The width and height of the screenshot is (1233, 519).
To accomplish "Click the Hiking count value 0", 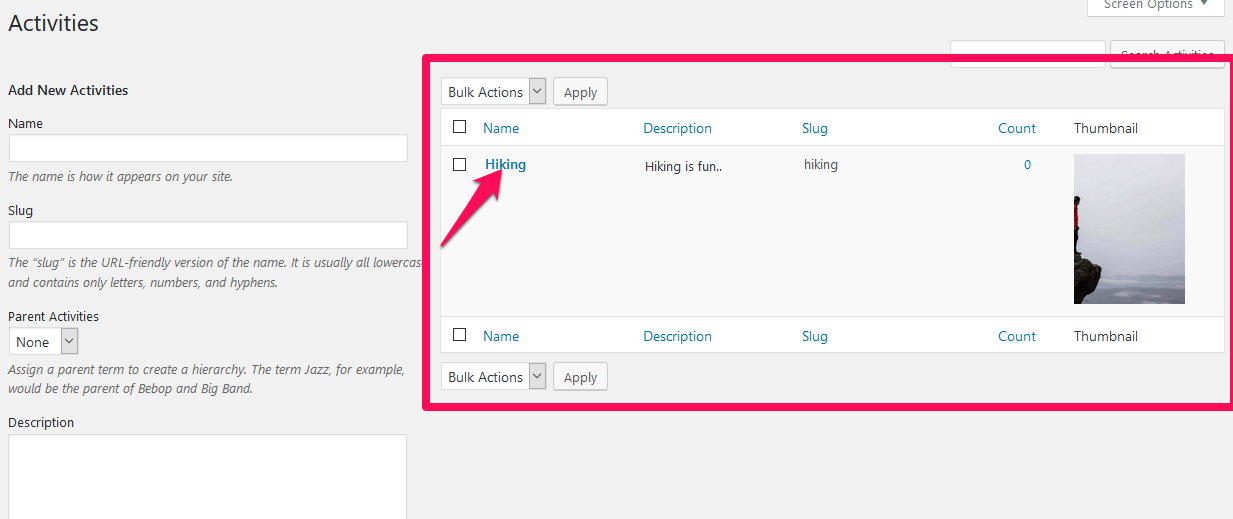I will pyautogui.click(x=1027, y=165).
